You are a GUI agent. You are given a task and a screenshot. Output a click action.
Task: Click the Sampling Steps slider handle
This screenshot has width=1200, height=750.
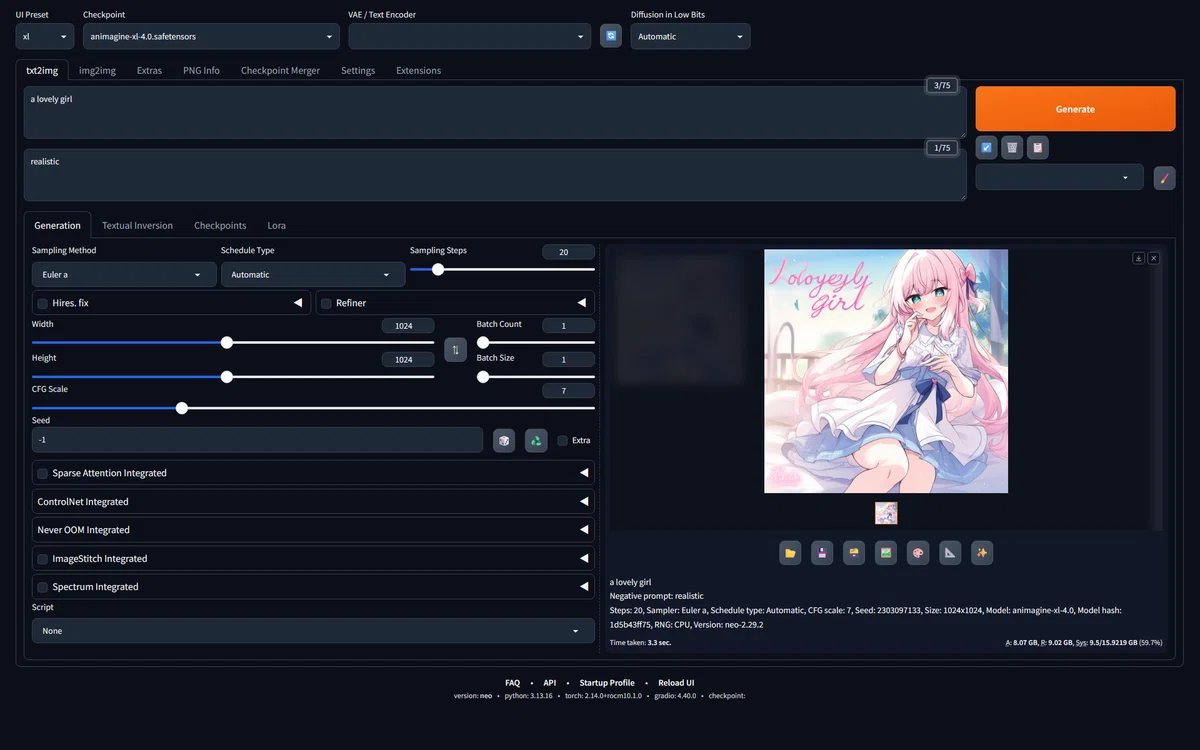click(x=438, y=269)
